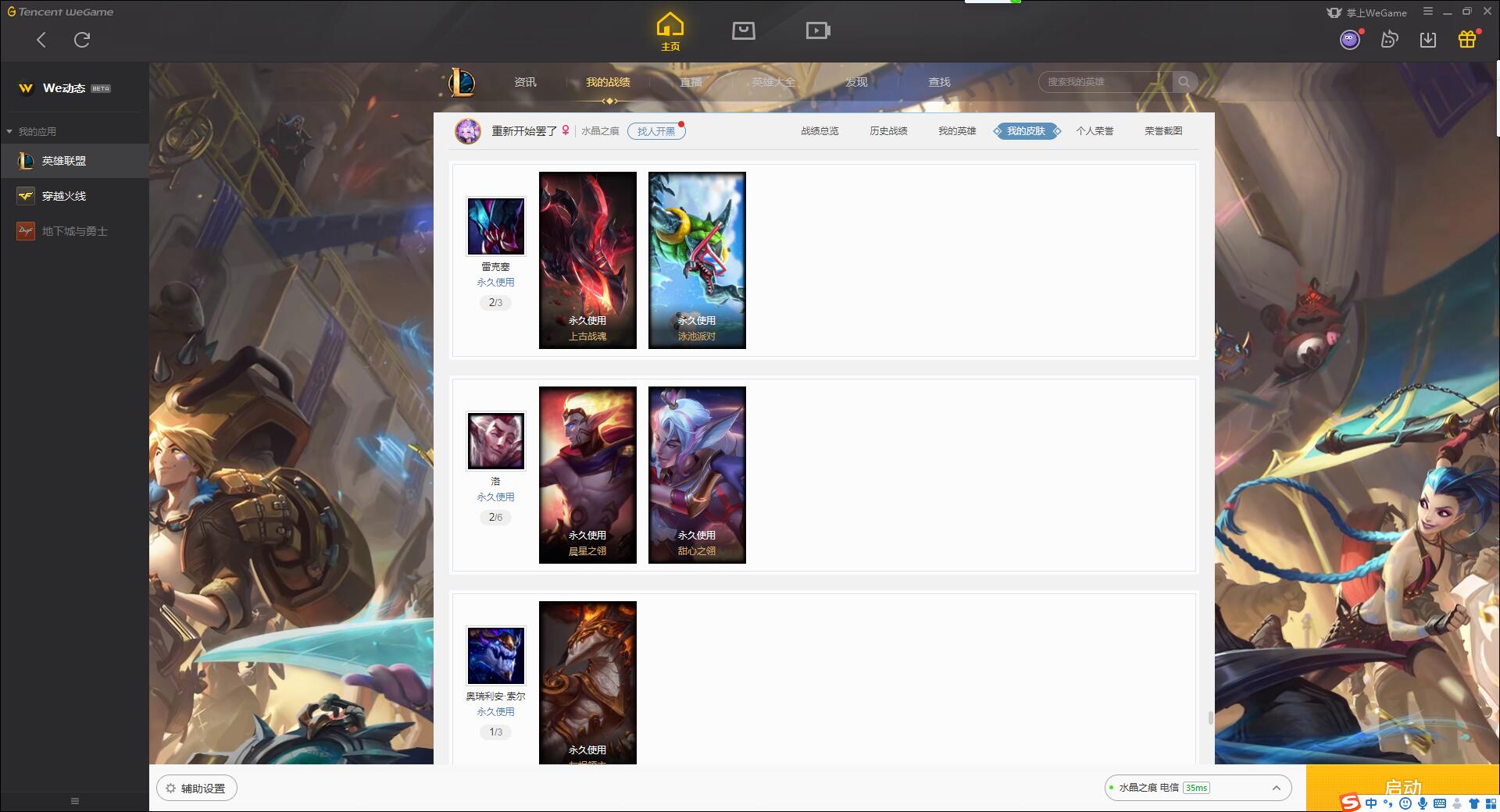Open the Sogou emoji smiley icon
Viewport: 1500px width, 812px height.
1405,803
